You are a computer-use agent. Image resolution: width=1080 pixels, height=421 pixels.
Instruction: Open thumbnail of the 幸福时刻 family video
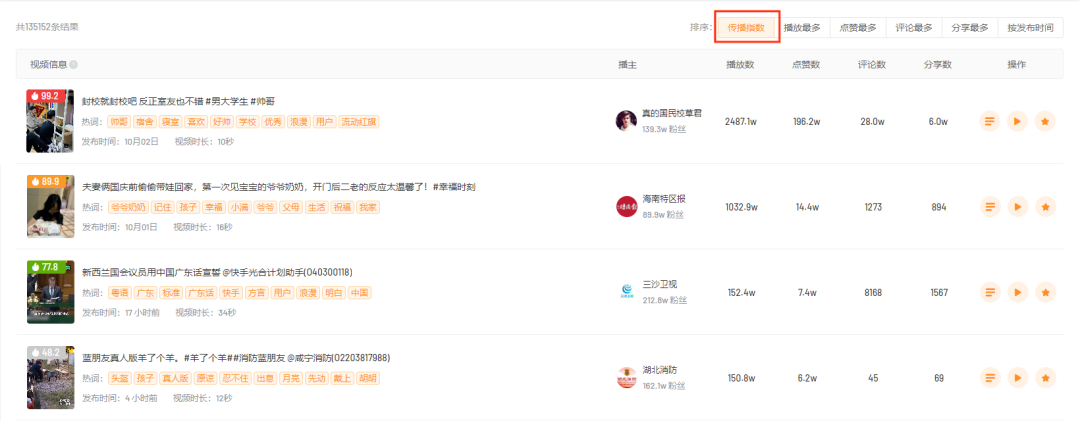(50, 207)
